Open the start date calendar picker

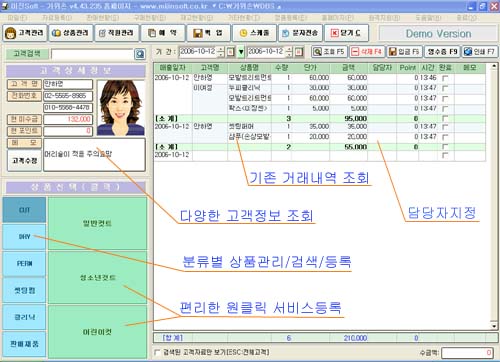(230, 52)
